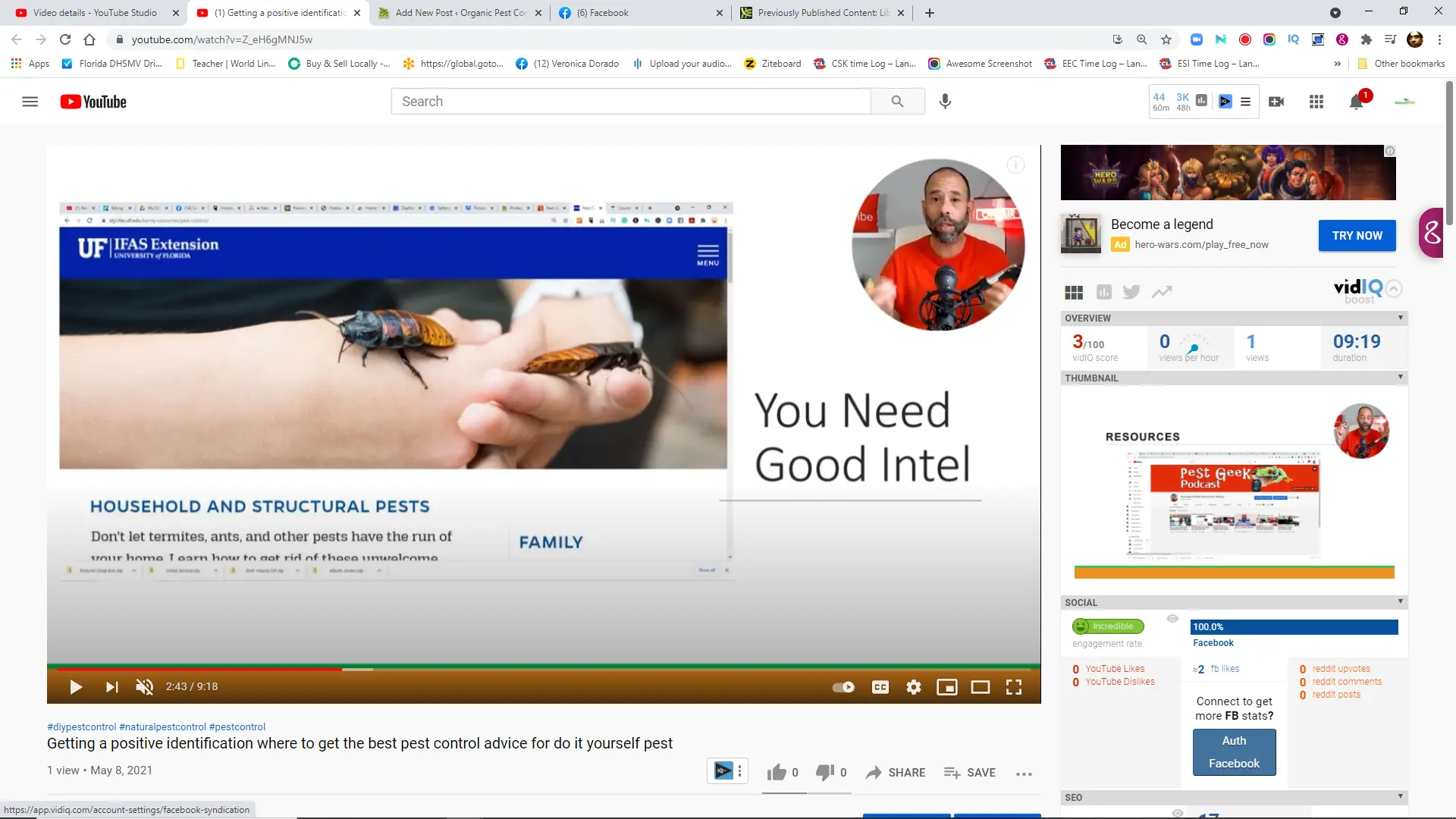Collapse the SEO section
The image size is (1456, 819).
click(x=1401, y=796)
